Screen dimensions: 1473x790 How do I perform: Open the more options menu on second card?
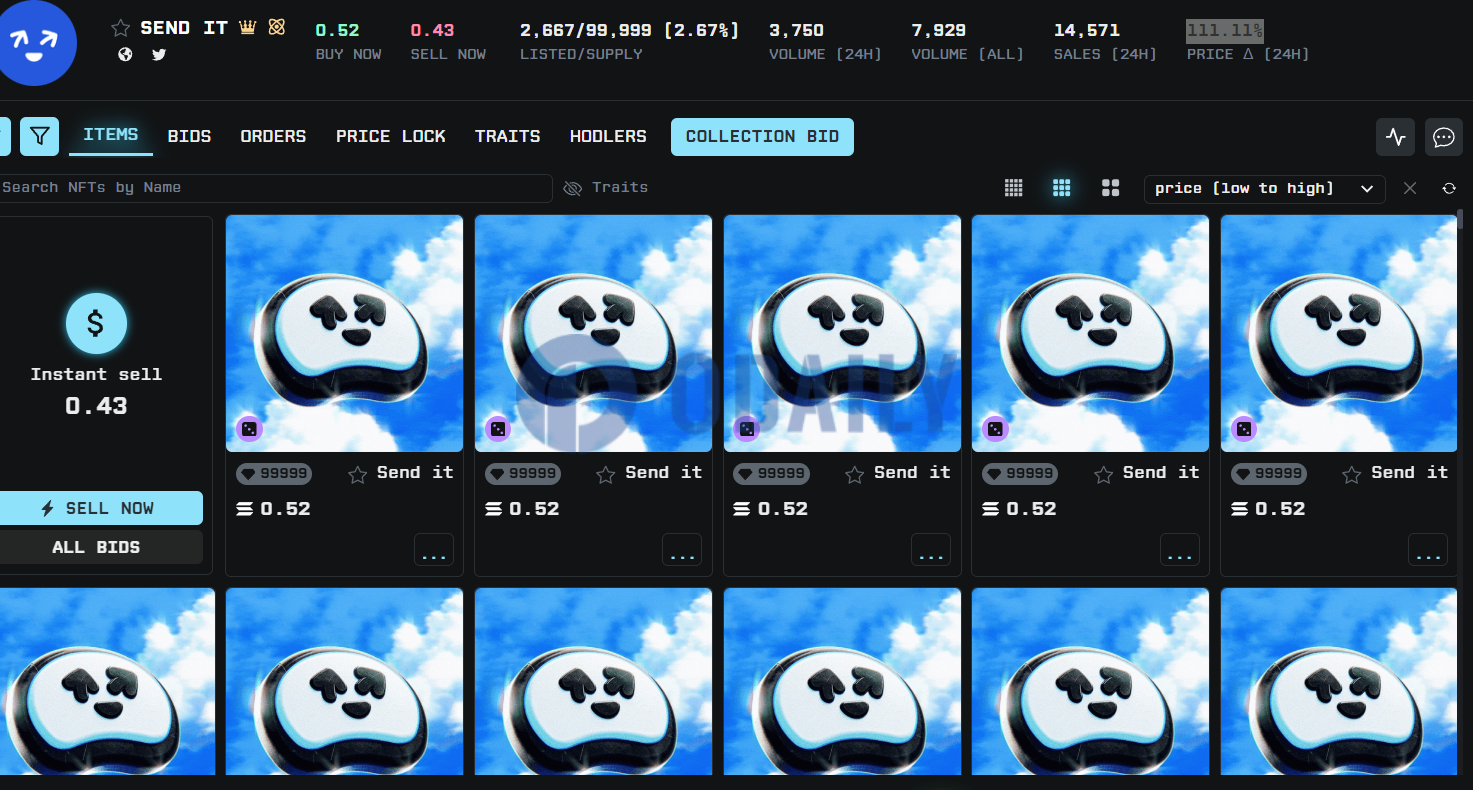682,550
